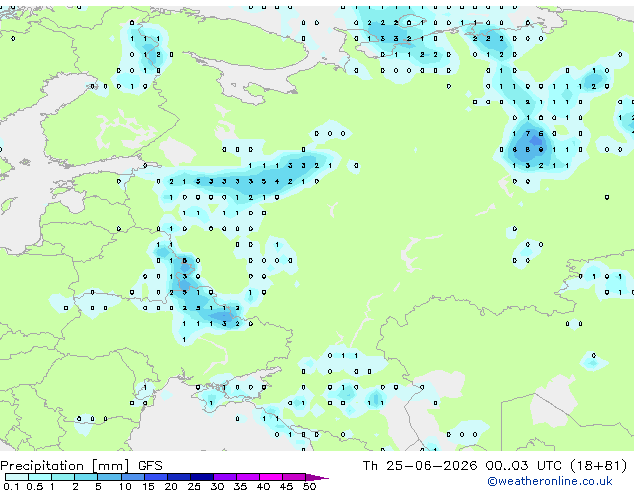Pick the 30–35 mm purple swatch

(x=224, y=477)
